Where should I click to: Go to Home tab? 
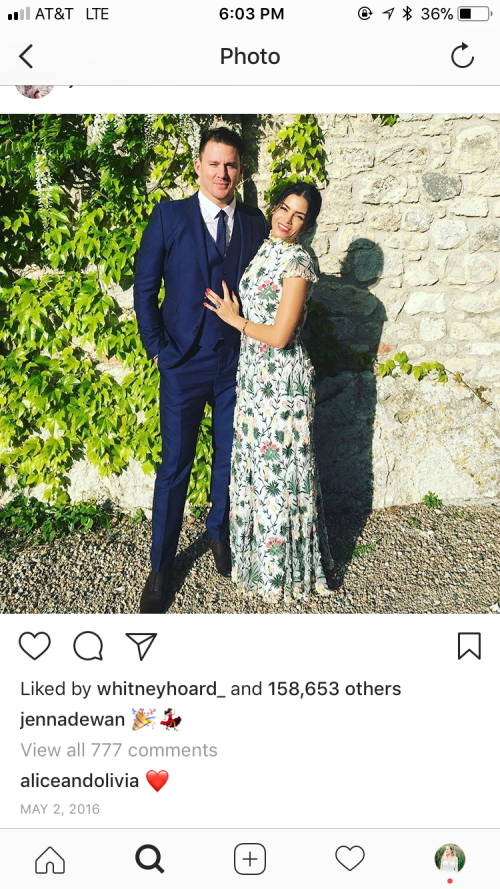click(x=50, y=860)
